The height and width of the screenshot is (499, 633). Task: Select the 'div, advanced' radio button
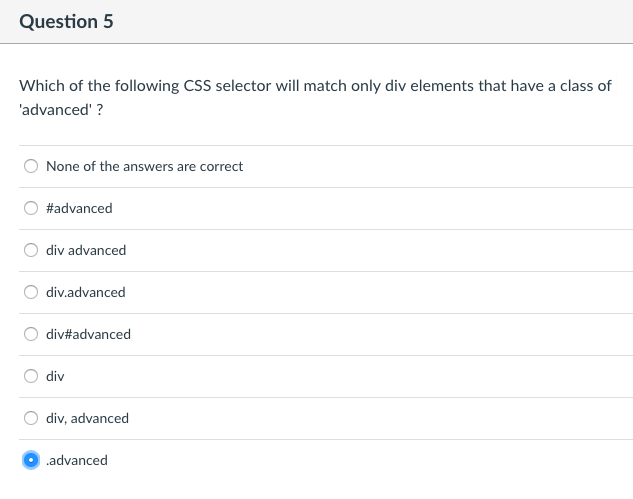[32, 418]
